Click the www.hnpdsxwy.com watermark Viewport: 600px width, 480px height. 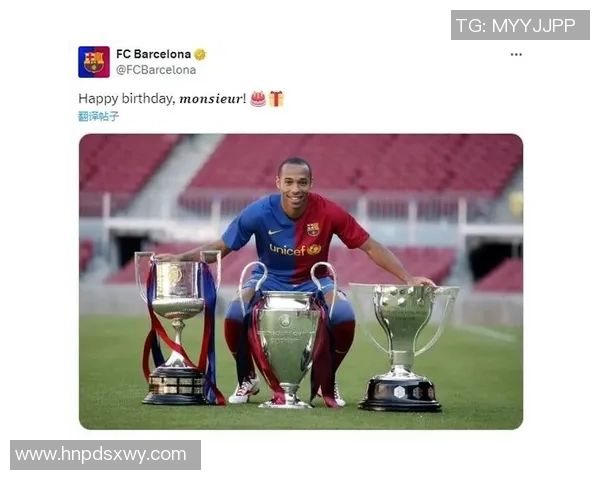tap(105, 455)
